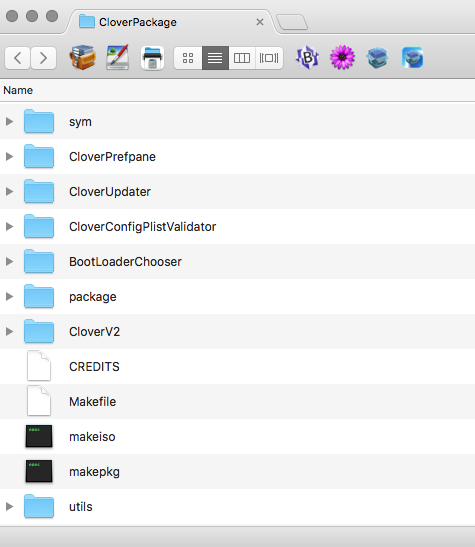This screenshot has width=475, height=547.
Task: Open the gray-blue package box icon
Action: pos(377,58)
